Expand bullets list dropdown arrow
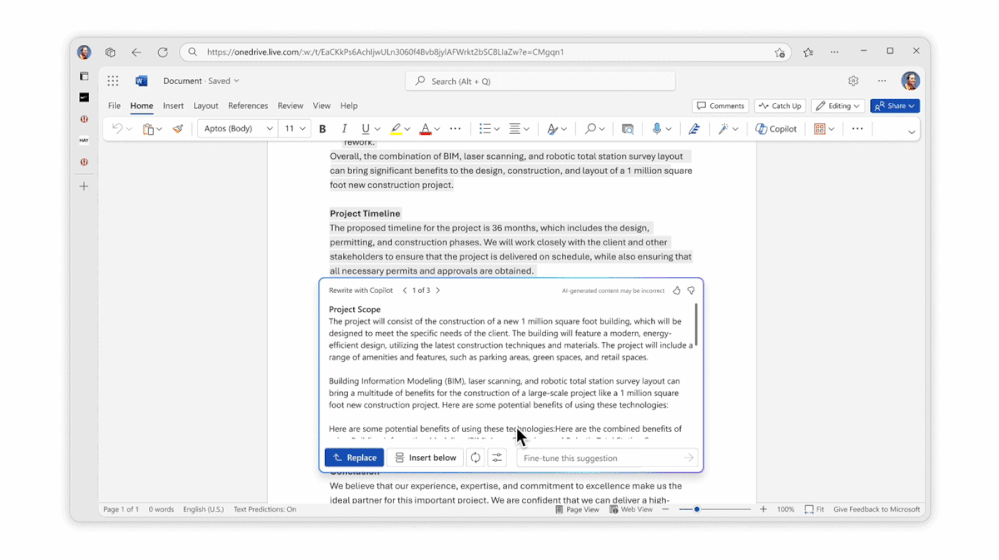This screenshot has height=560, width=999. pos(497,129)
